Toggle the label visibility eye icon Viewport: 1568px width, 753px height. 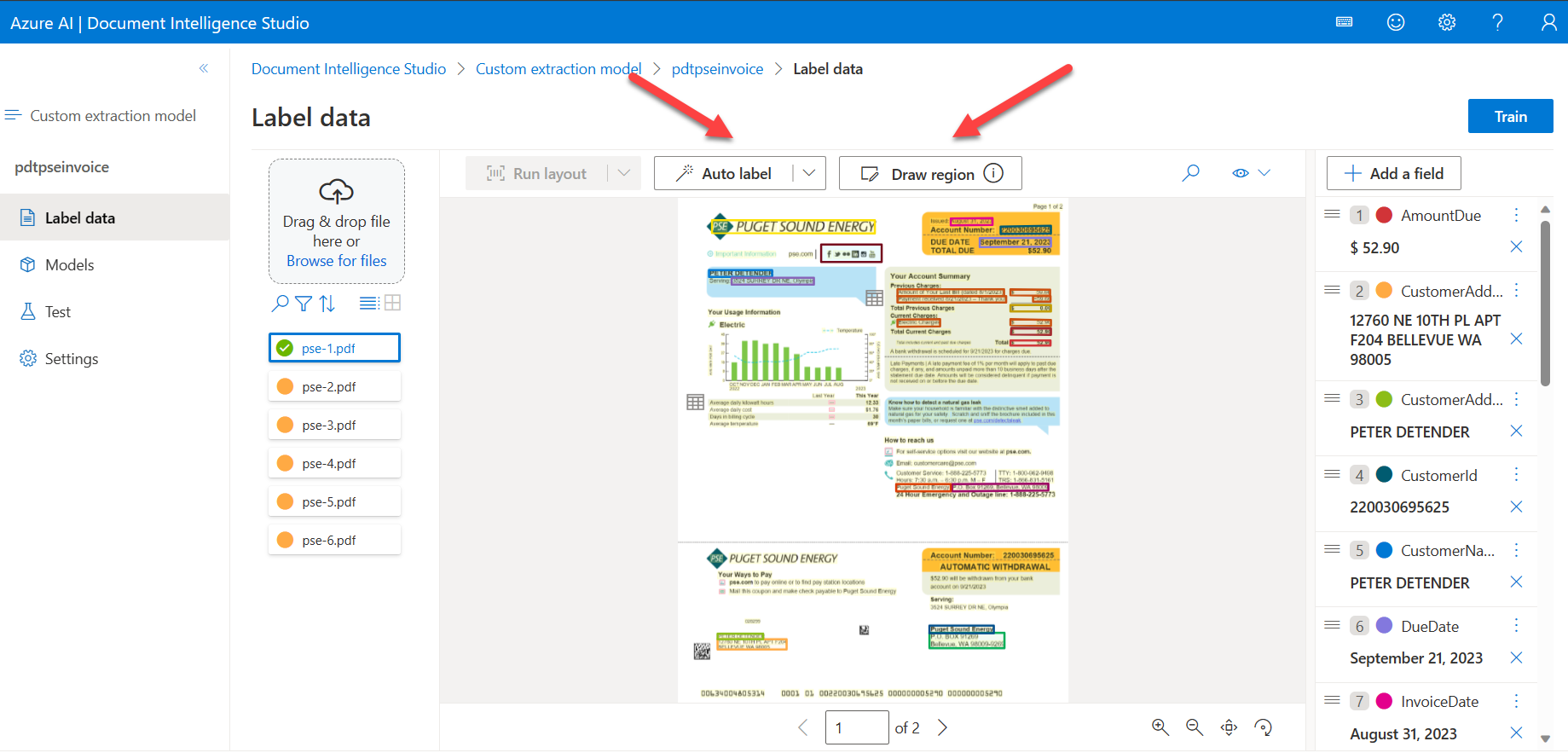[x=1241, y=173]
